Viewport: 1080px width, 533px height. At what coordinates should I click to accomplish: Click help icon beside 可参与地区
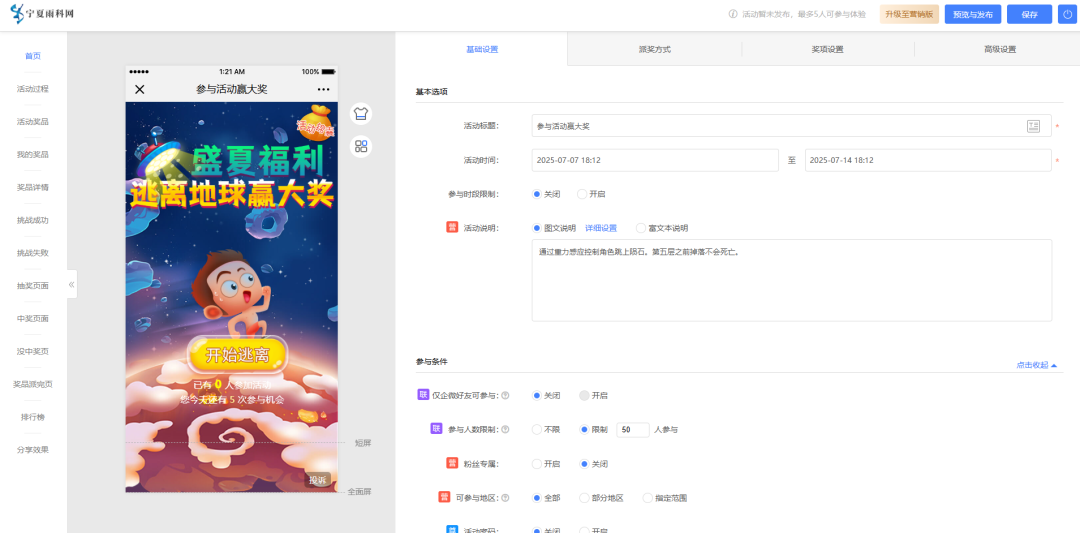coord(506,498)
